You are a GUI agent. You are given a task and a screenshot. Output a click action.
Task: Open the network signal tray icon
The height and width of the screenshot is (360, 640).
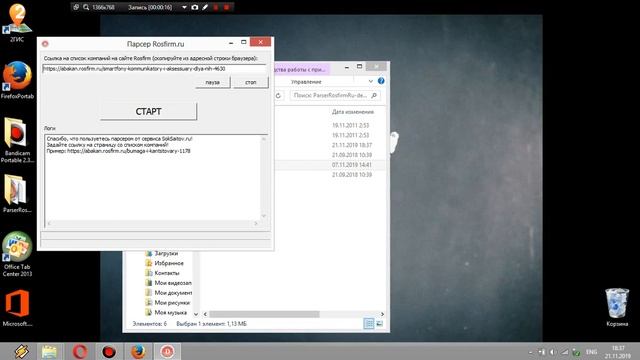click(564, 352)
